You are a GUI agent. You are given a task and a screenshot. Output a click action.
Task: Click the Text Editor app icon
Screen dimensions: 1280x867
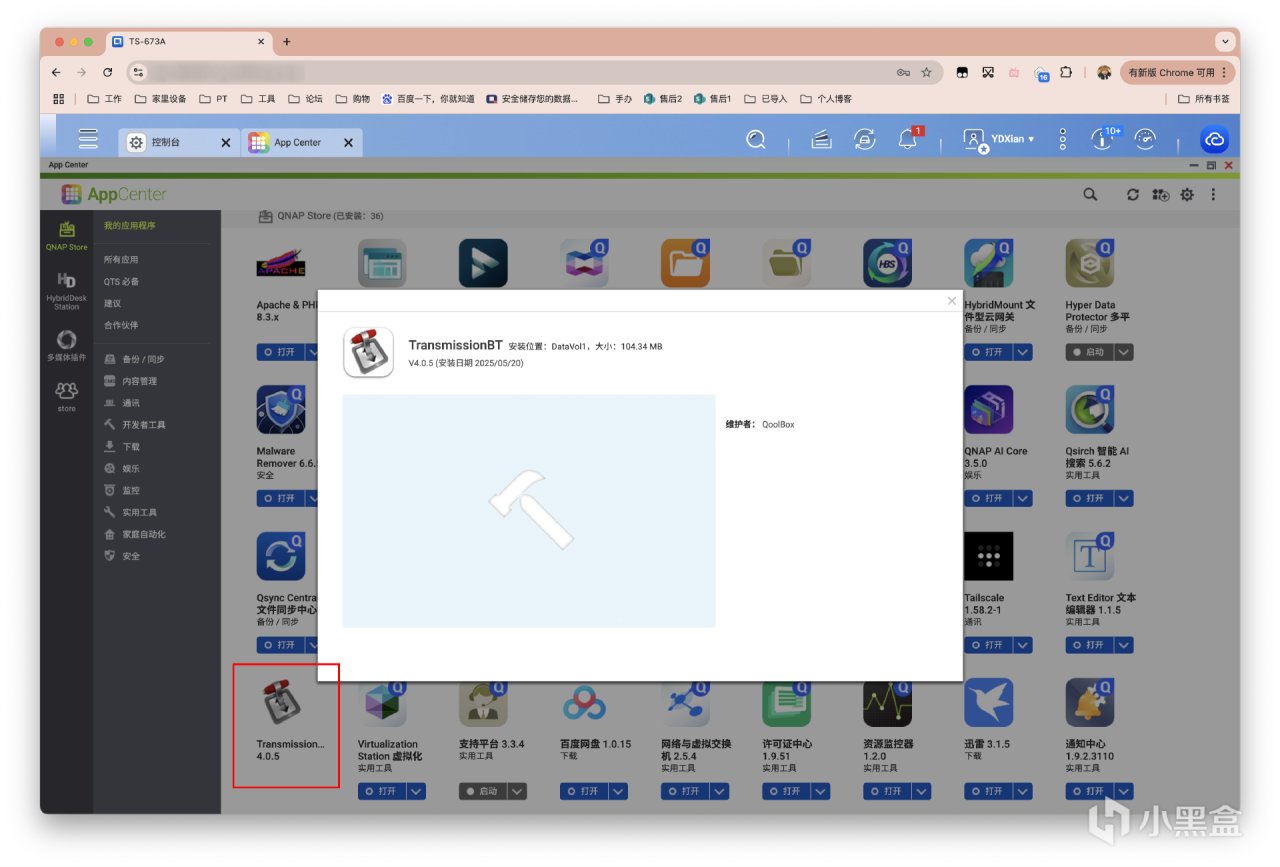[x=1090, y=557]
